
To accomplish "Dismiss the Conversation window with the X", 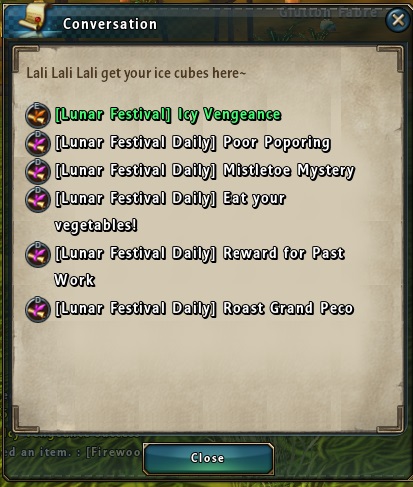I will [398, 20].
